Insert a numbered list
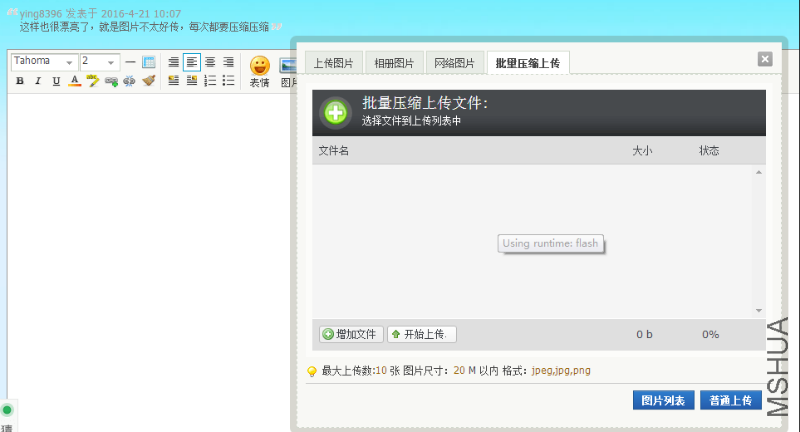The image size is (800, 432). click(210, 81)
